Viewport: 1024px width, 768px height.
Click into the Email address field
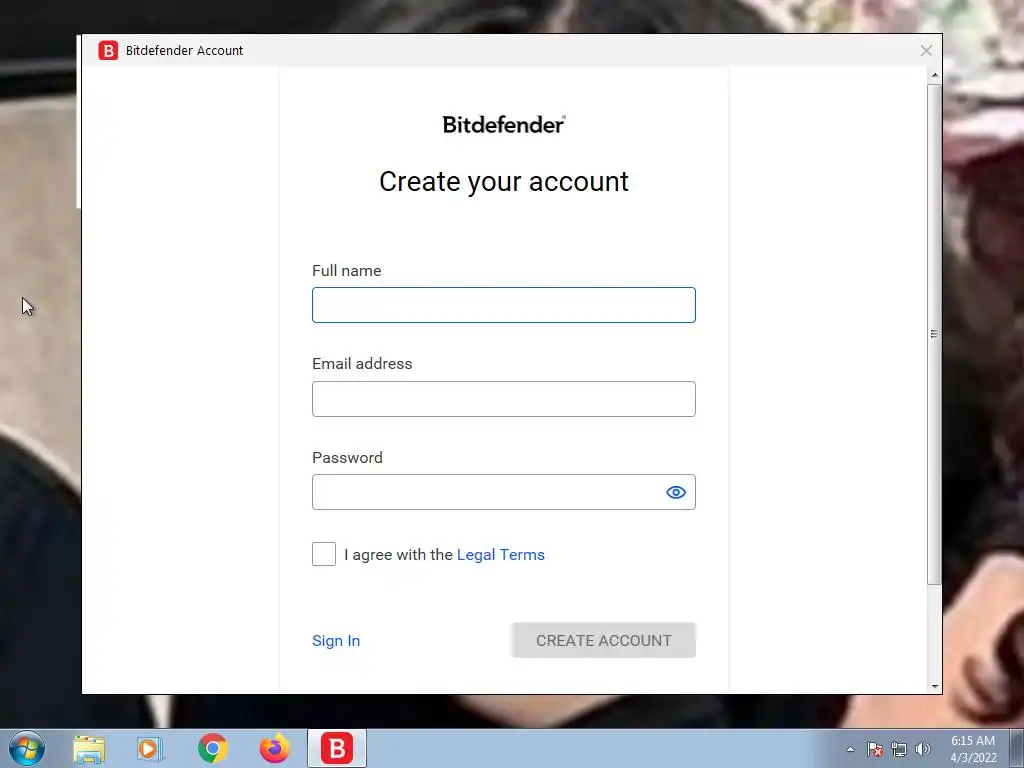pyautogui.click(x=504, y=399)
